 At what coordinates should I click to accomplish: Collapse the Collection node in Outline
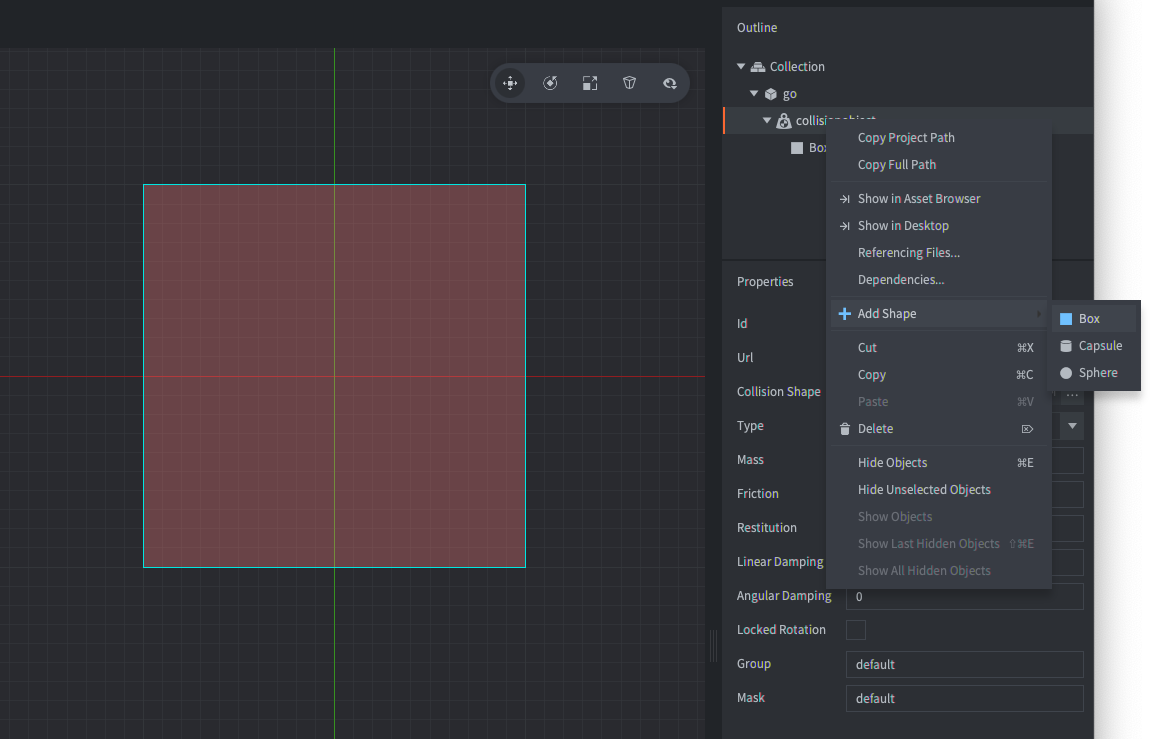740,66
